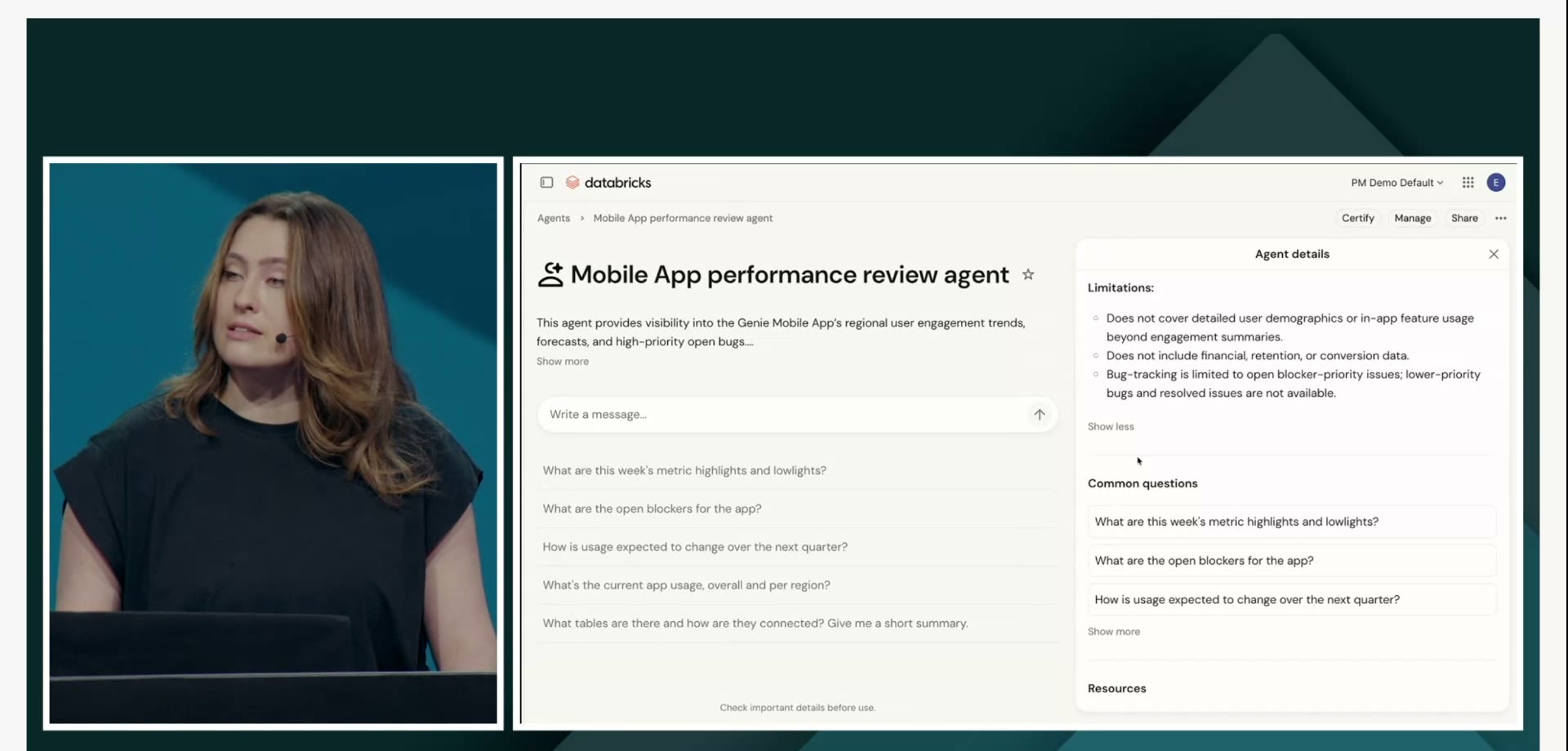Expand agent description with Show more

click(x=563, y=362)
